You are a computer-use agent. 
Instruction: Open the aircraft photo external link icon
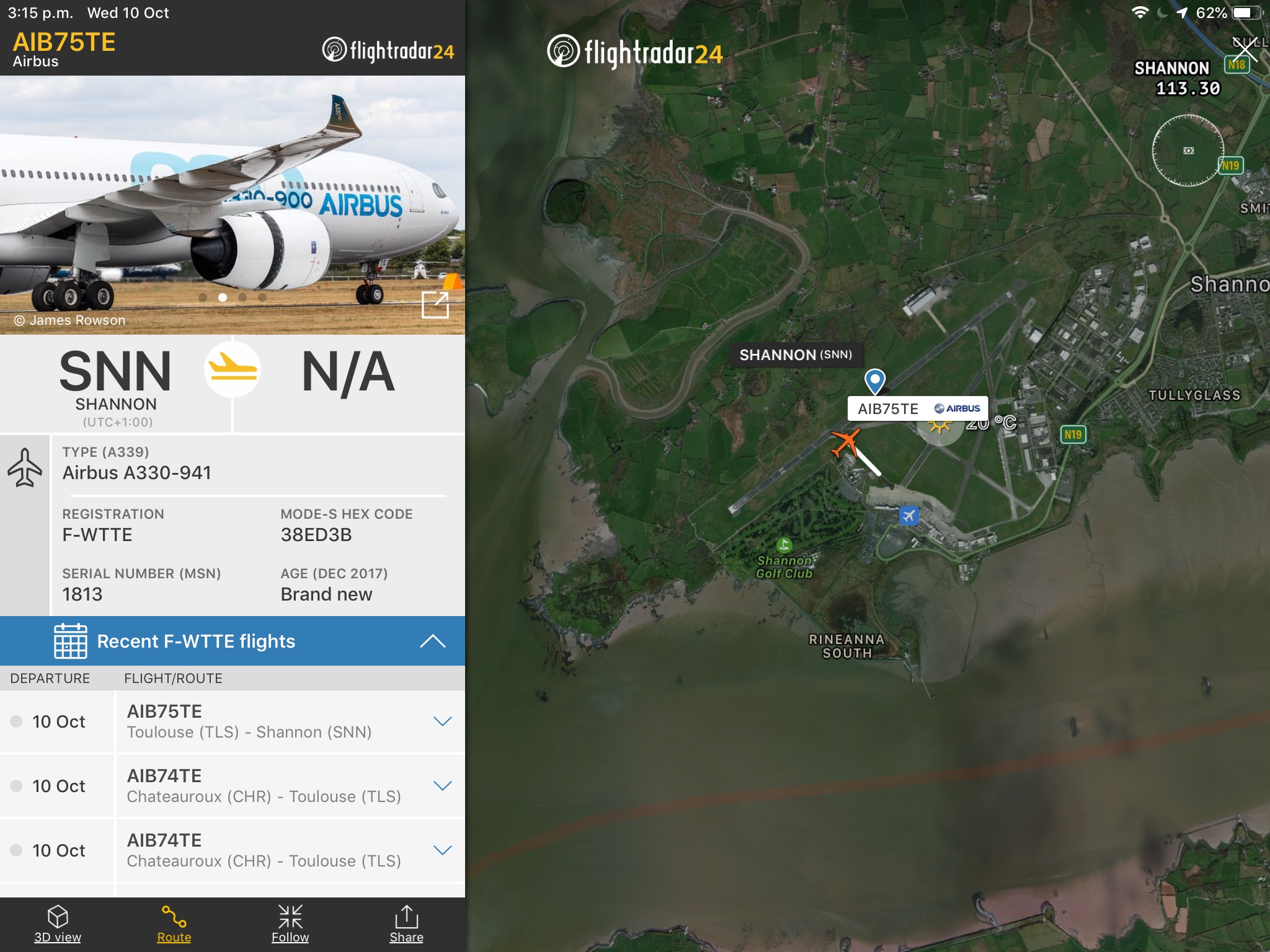(435, 304)
